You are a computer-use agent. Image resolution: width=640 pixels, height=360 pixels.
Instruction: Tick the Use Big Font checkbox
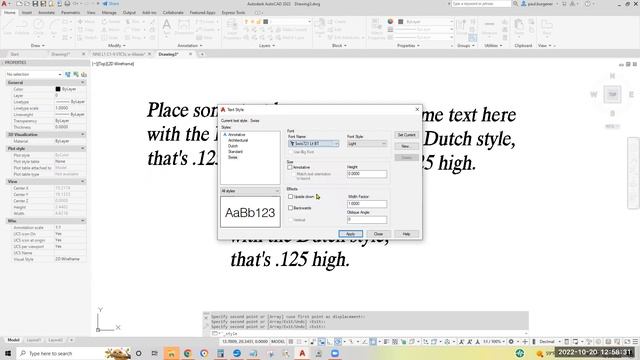click(291, 152)
